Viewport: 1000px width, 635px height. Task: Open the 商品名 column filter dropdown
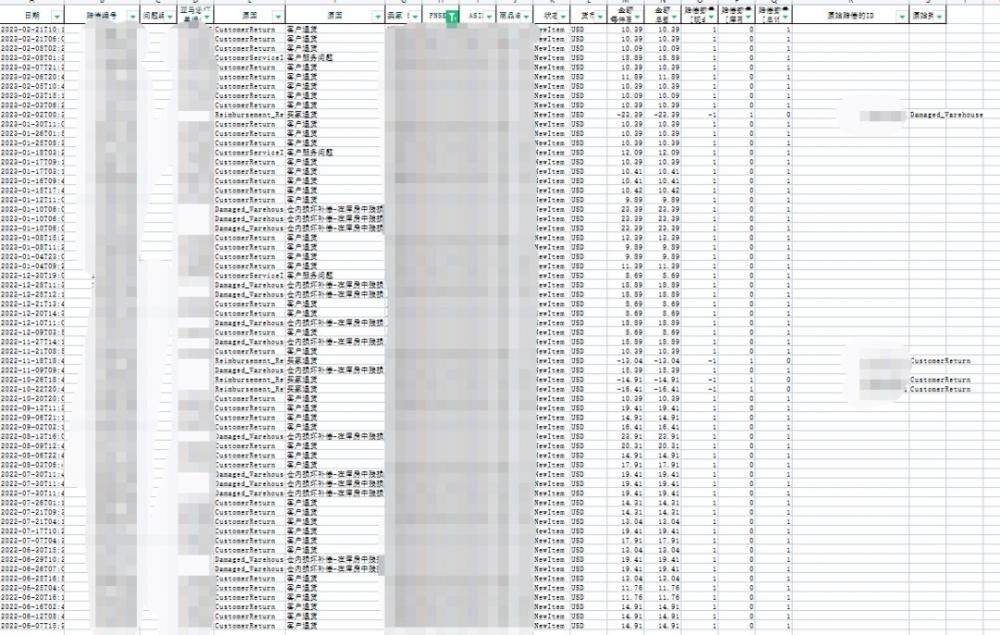[x=527, y=17]
